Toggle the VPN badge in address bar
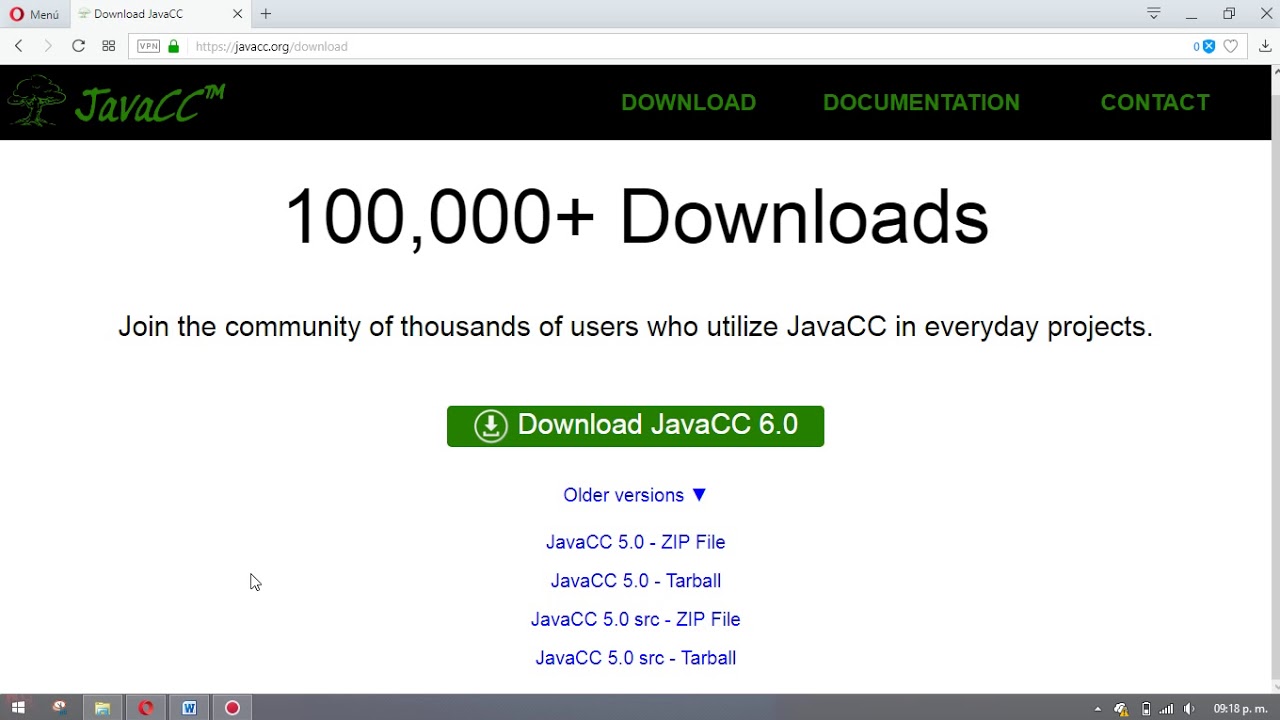The image size is (1280, 720). point(148,46)
